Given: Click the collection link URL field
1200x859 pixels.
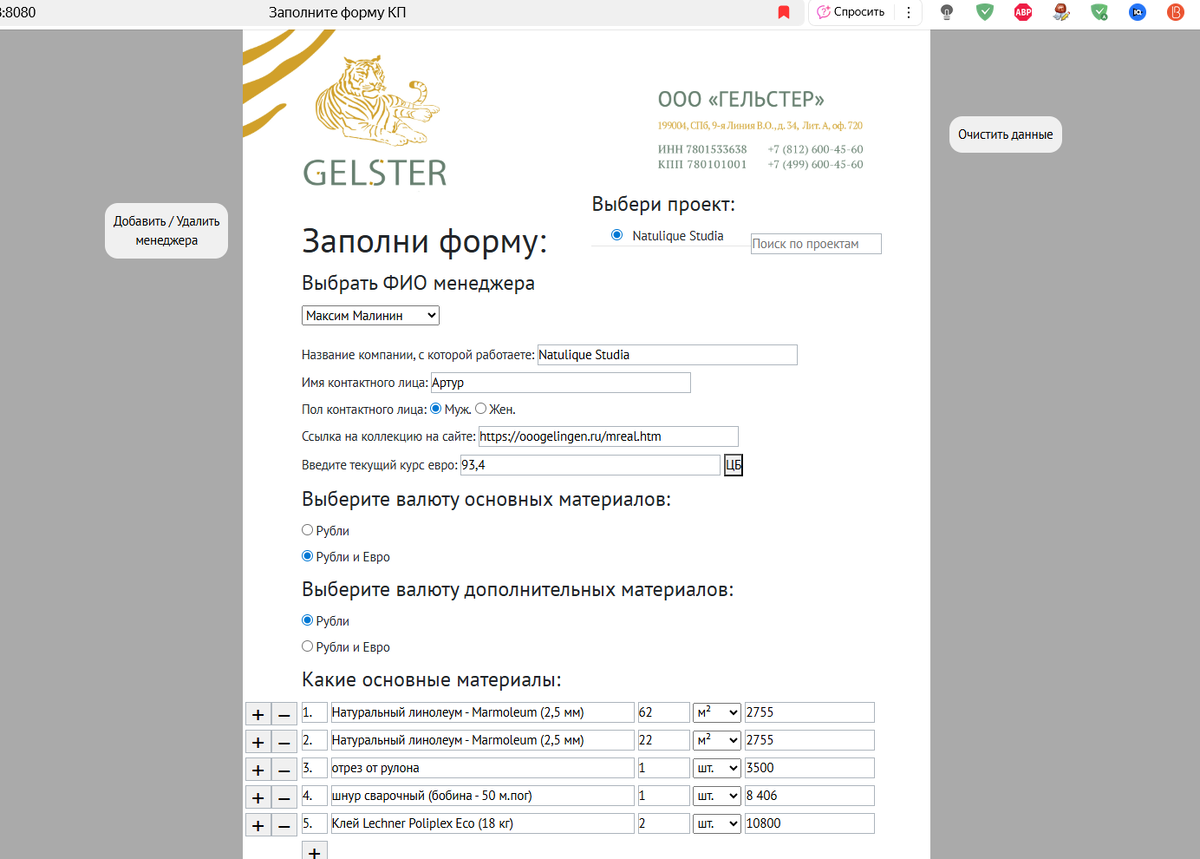Looking at the screenshot, I should (608, 436).
